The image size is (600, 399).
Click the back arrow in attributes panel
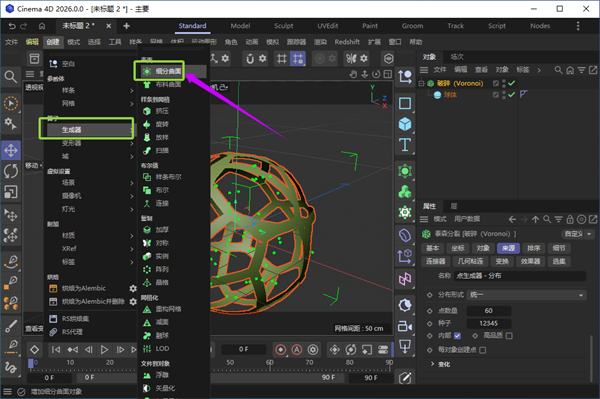click(512, 219)
